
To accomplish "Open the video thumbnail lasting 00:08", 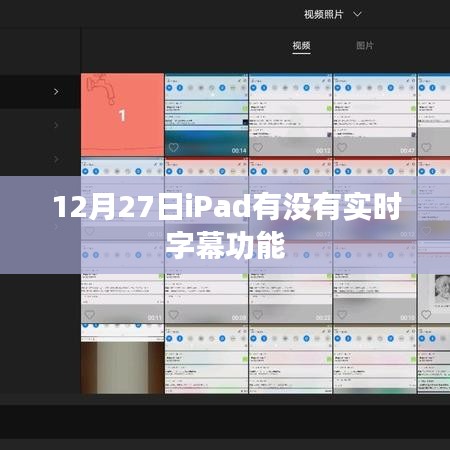I will [207, 282].
